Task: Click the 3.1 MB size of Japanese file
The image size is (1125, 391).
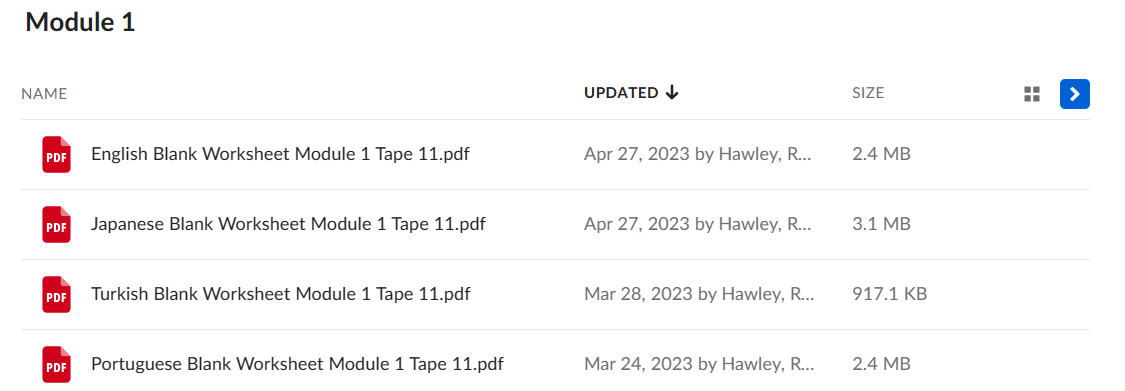Action: pos(881,225)
